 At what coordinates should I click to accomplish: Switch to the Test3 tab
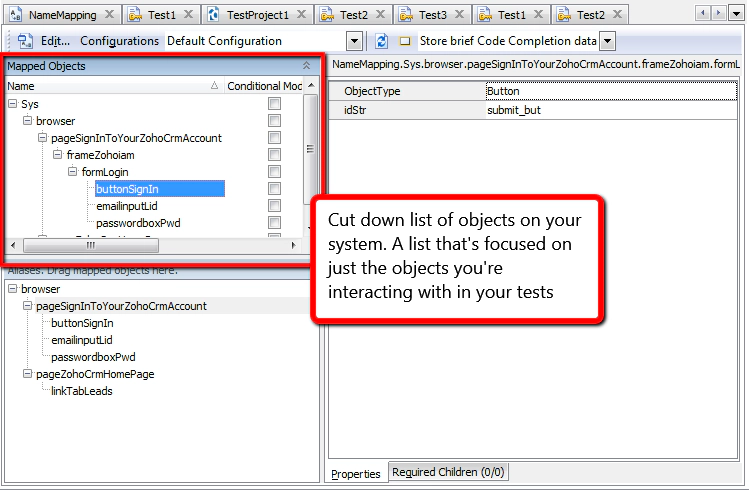(433, 15)
